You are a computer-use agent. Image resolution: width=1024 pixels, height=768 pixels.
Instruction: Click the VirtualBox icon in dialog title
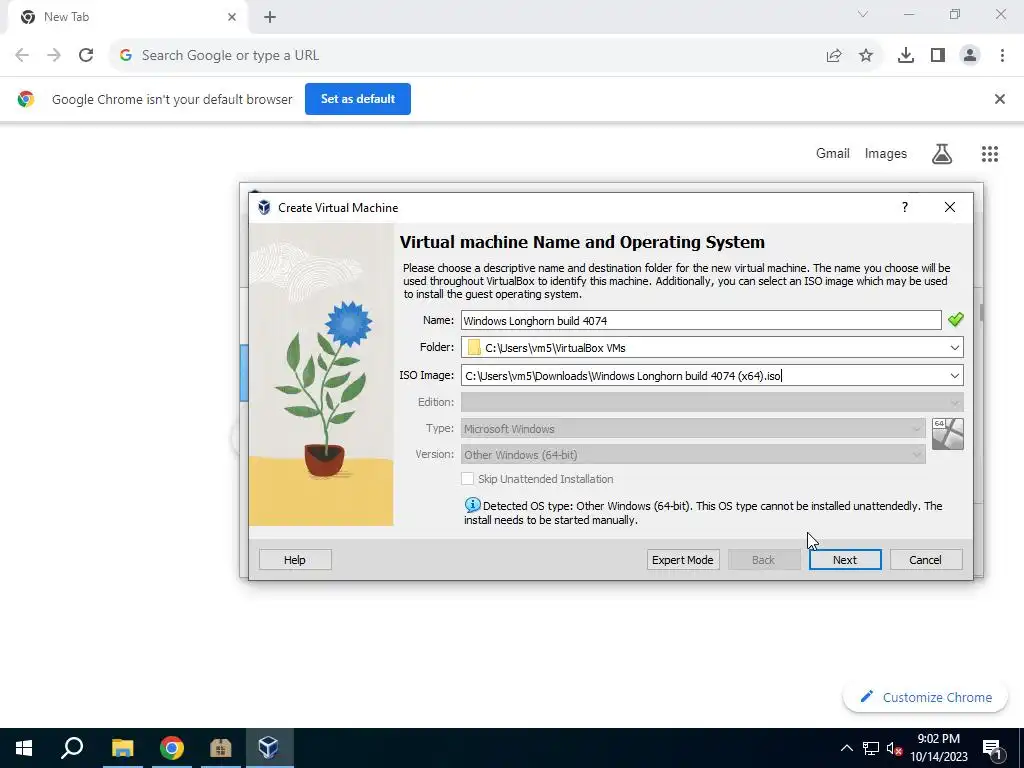[264, 207]
